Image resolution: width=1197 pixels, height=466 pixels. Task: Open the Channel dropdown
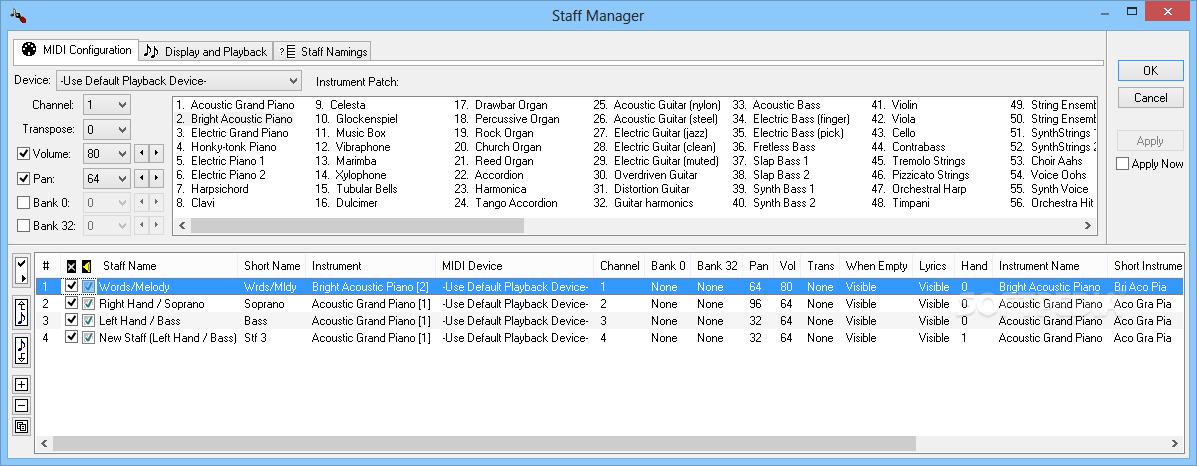pos(107,105)
